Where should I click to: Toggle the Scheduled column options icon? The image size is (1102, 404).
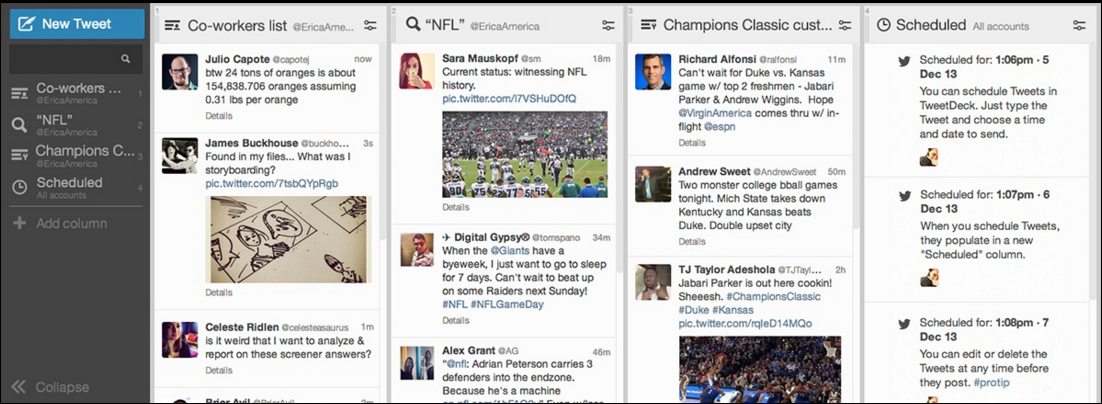coord(1079,25)
